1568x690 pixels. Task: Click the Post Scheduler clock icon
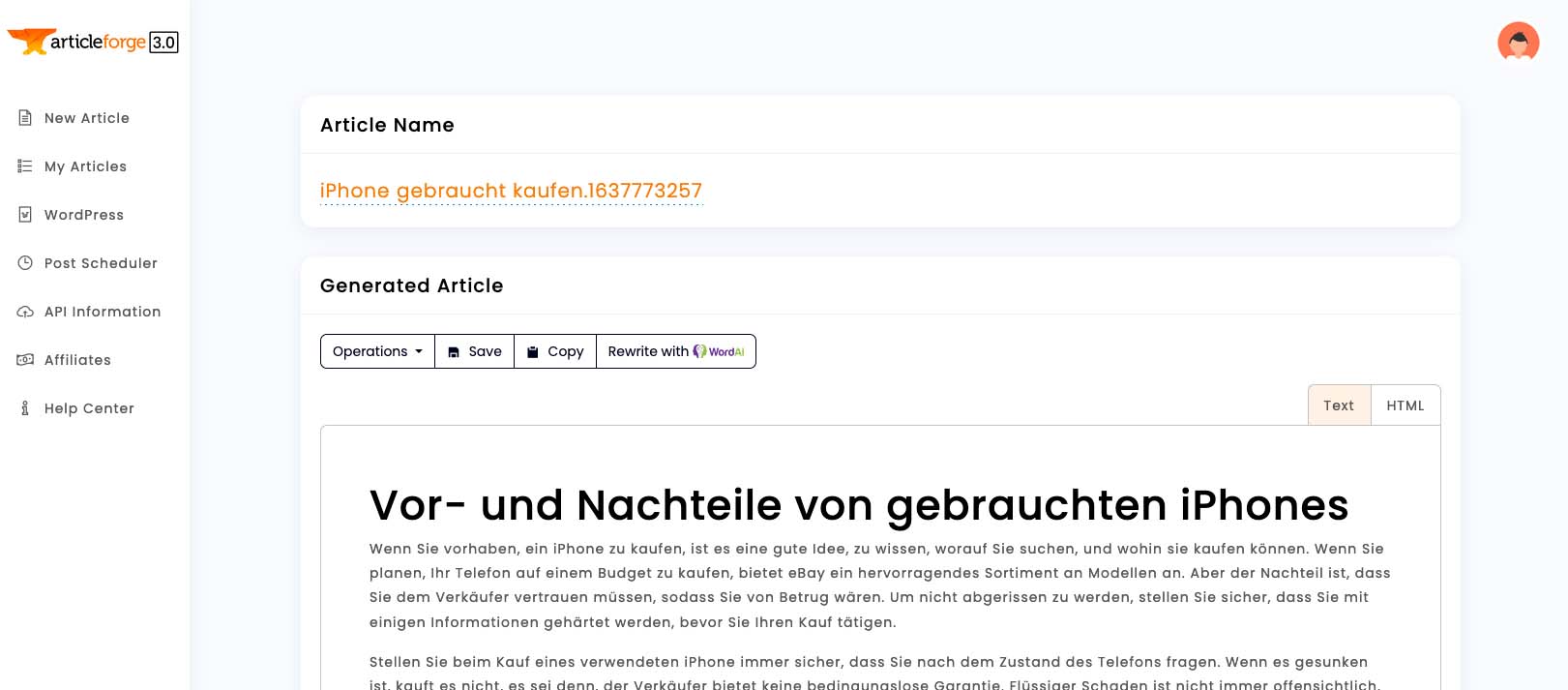[x=25, y=263]
